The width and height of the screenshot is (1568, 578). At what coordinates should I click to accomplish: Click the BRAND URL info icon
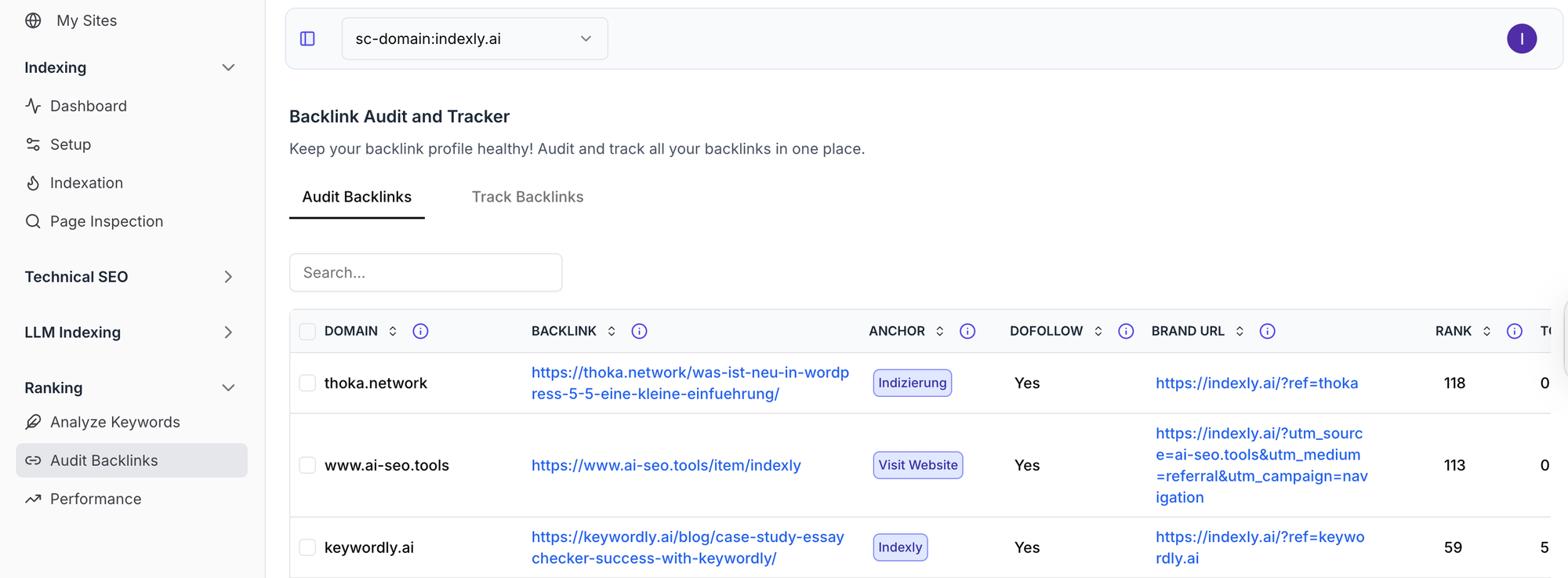(1267, 331)
